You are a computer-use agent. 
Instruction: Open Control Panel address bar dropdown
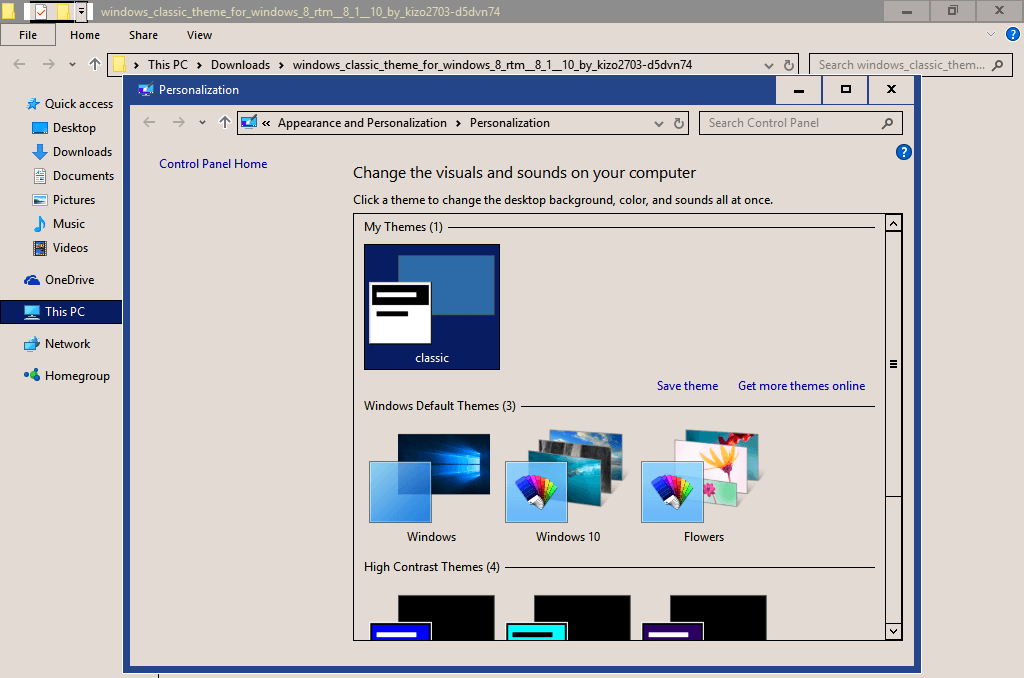pyautogui.click(x=659, y=123)
